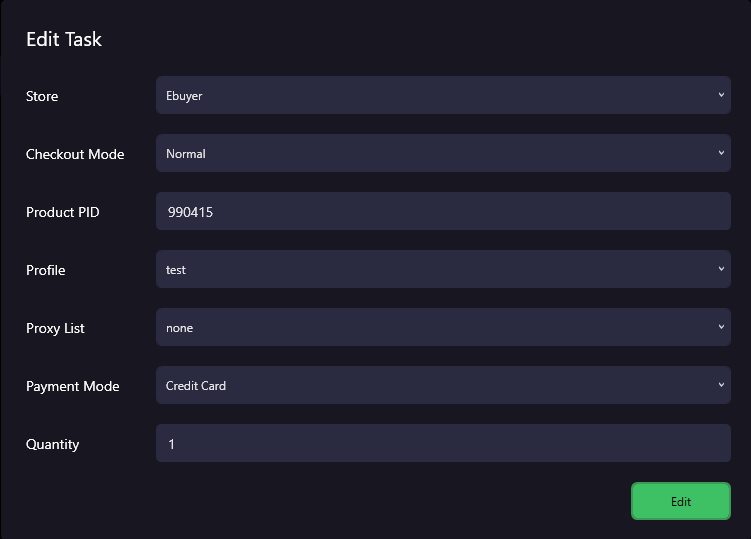Click the Checkout Mode field label

pos(75,155)
